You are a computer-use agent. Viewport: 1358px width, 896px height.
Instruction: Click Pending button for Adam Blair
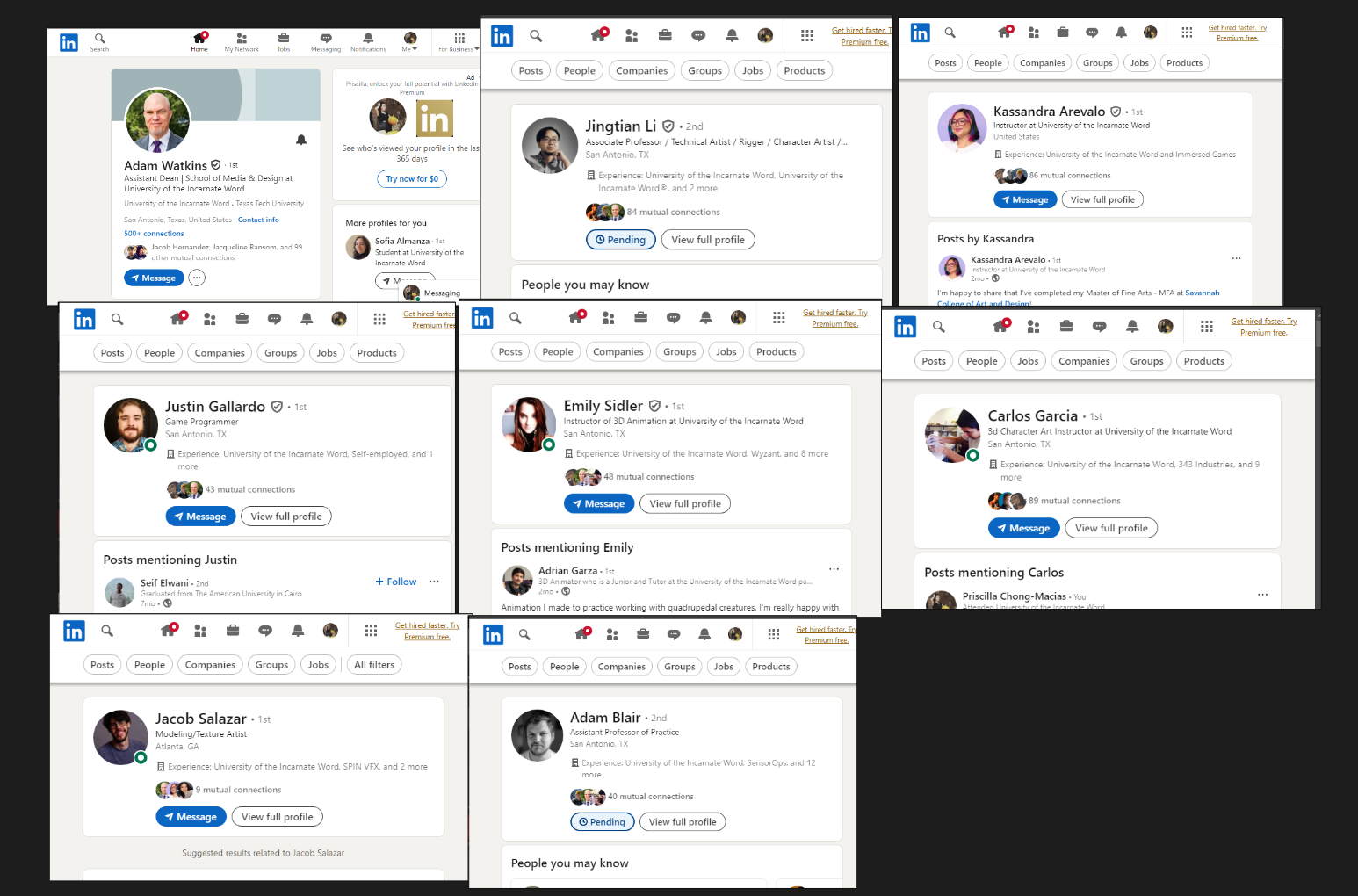pyautogui.click(x=602, y=821)
